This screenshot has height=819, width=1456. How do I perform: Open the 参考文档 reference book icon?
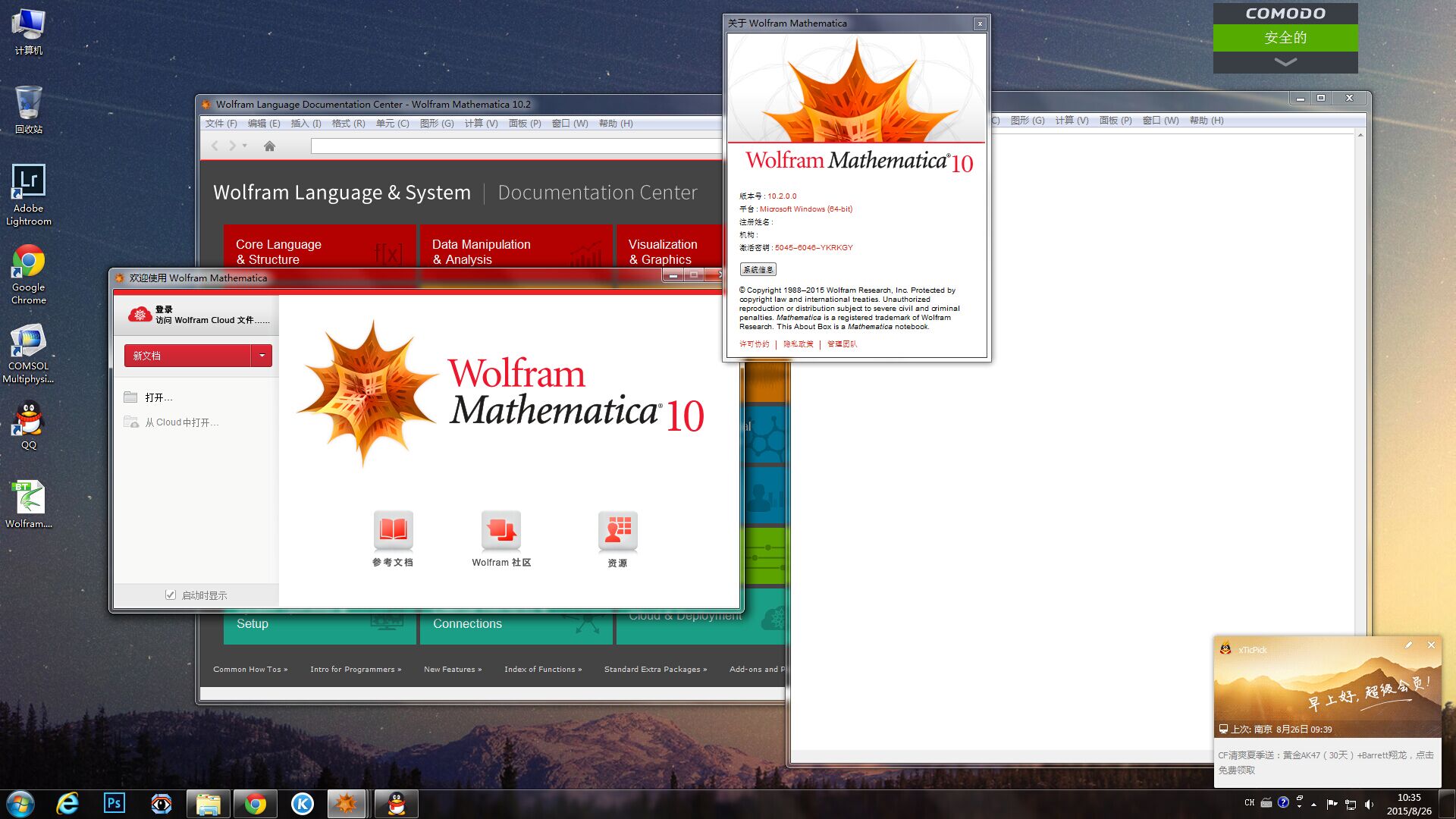(393, 530)
